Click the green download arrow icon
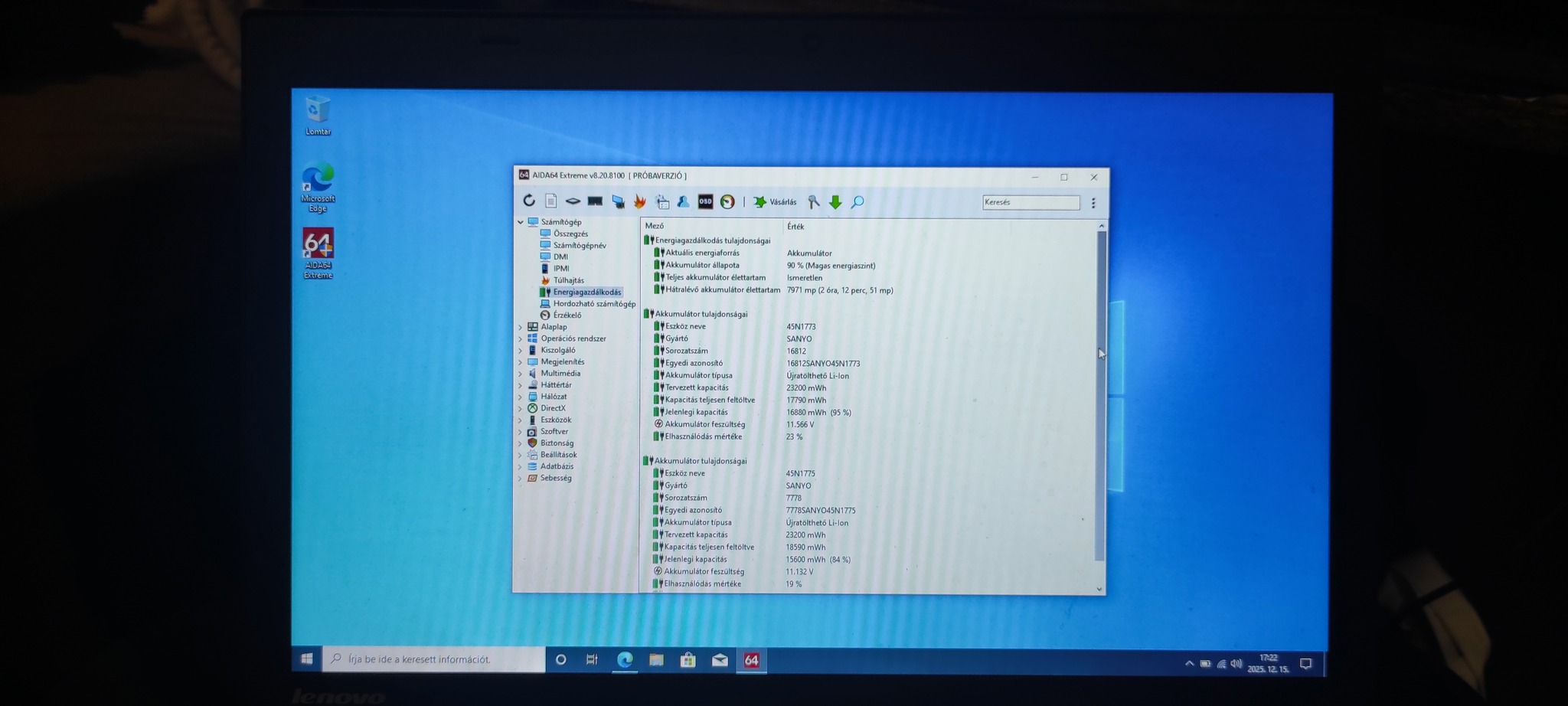Screen dimensions: 1568x706 pos(835,202)
